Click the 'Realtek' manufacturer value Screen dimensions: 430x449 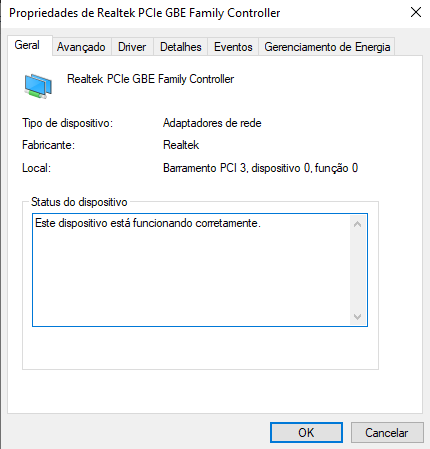[181, 145]
